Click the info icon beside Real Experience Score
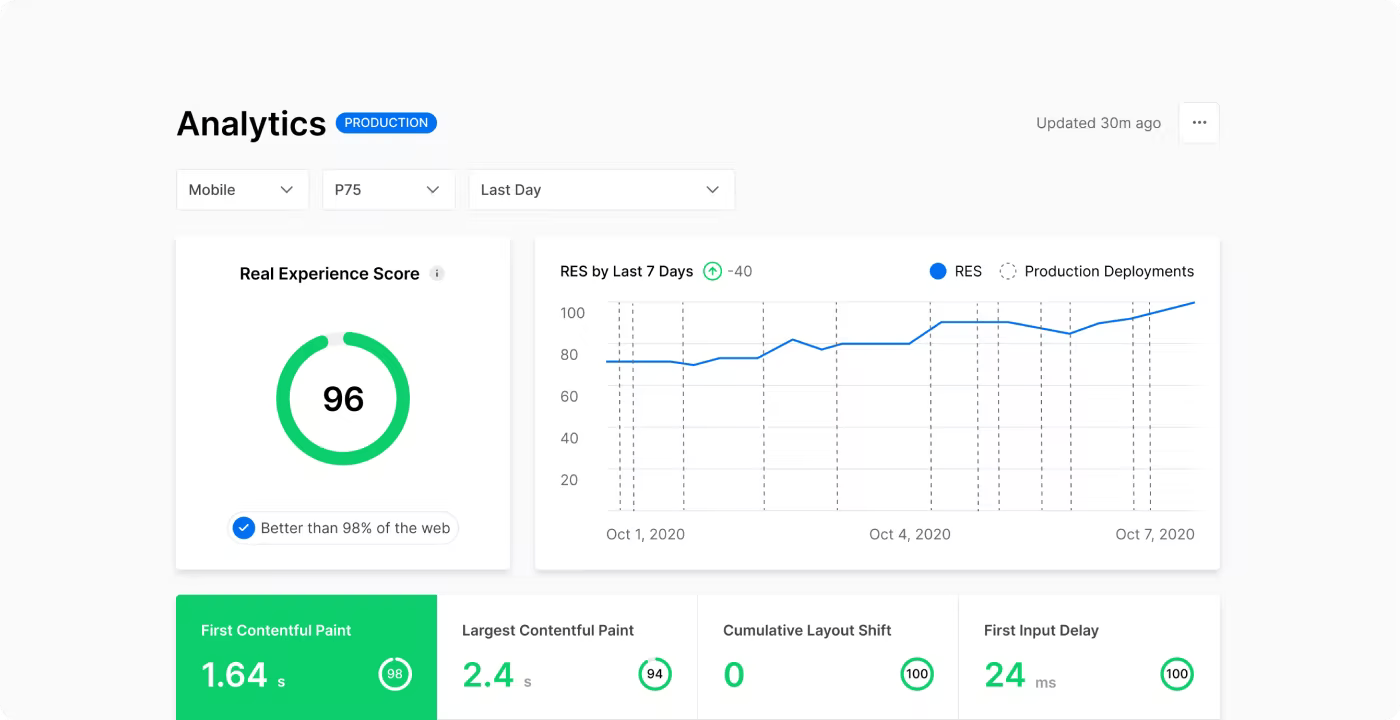Screen dimensions: 1400x720 (x=437, y=274)
